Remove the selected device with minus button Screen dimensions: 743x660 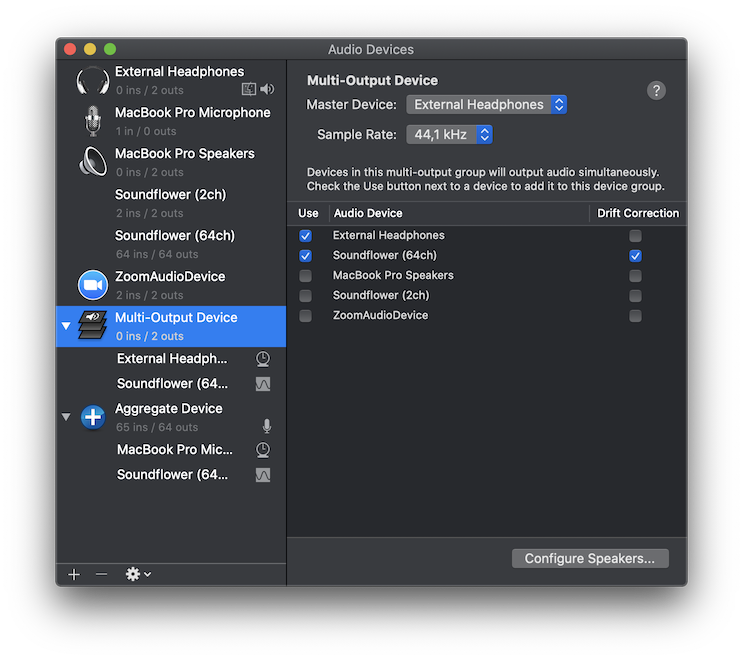(101, 575)
